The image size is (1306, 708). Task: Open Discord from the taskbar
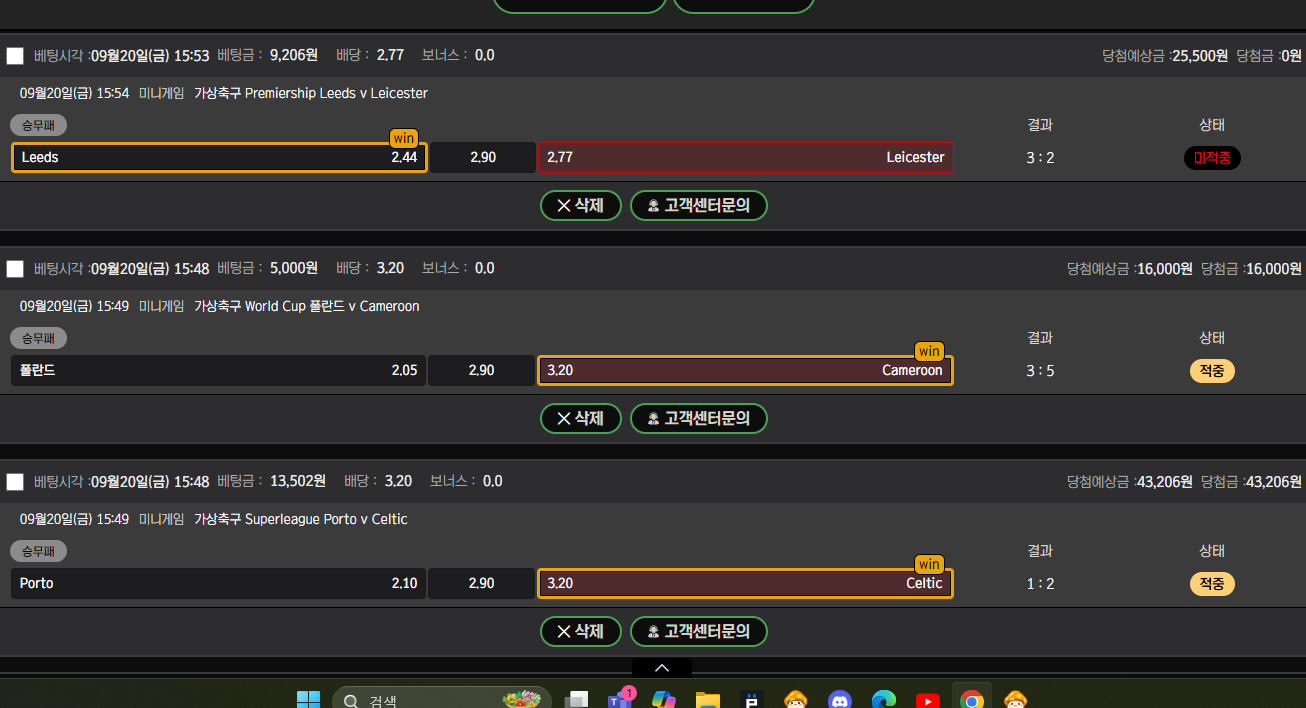[840, 700]
